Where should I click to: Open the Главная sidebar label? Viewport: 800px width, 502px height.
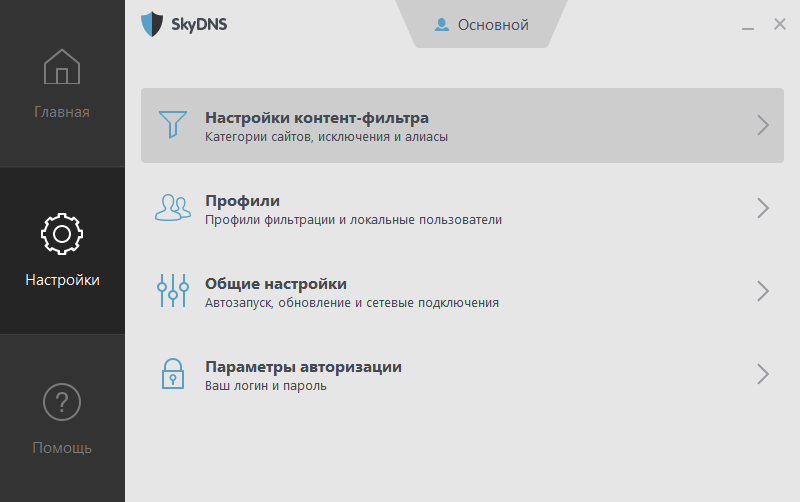tap(62, 112)
